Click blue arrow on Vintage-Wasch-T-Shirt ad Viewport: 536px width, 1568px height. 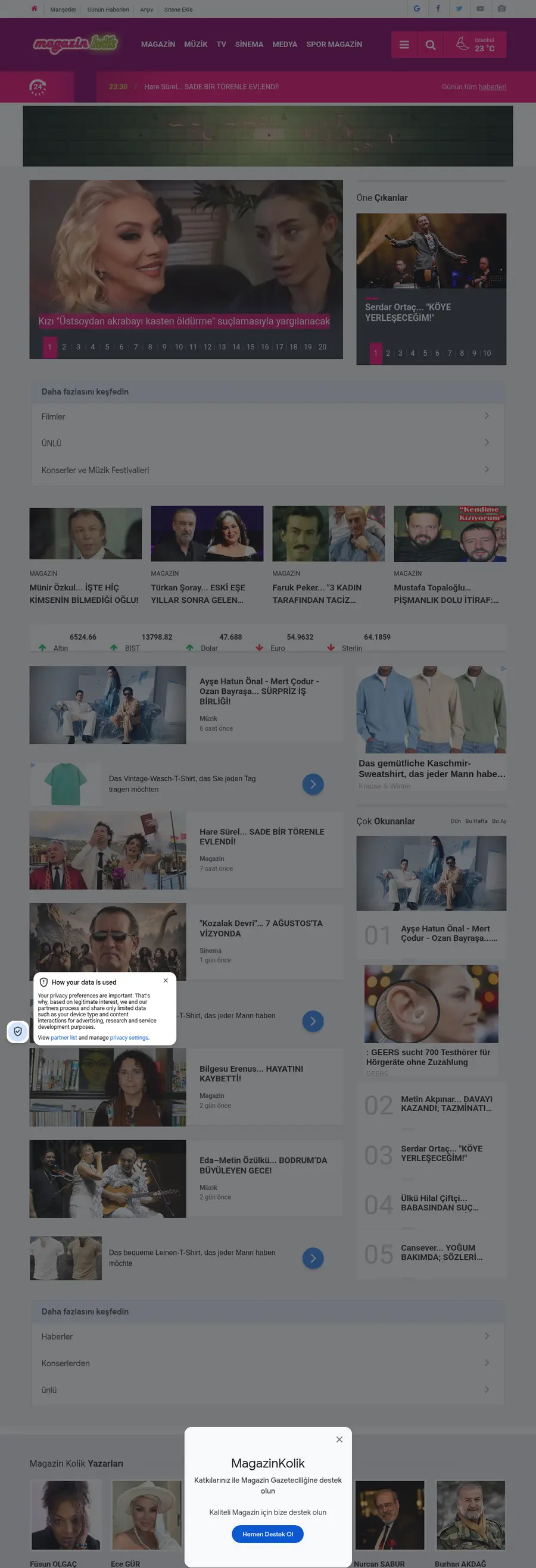click(313, 784)
